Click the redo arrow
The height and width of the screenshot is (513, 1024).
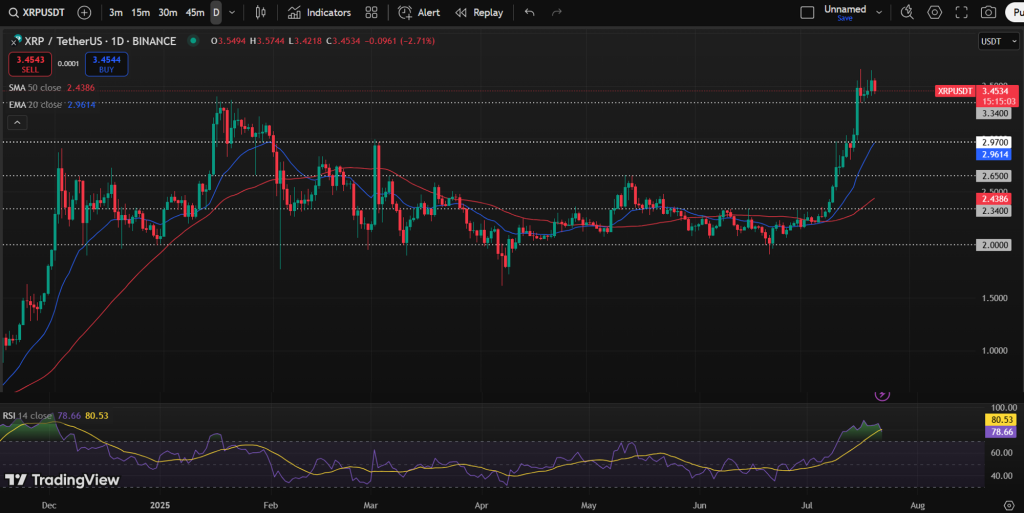[x=556, y=12]
